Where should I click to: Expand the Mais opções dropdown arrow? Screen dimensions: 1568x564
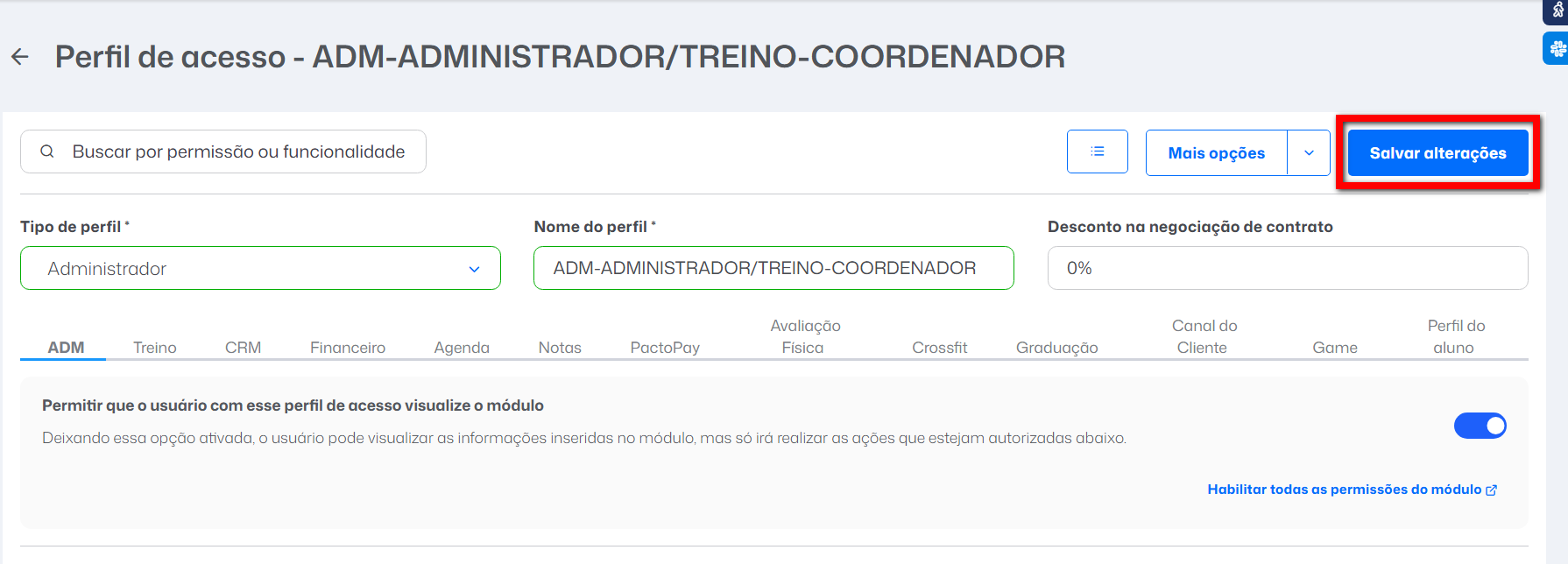[1309, 152]
